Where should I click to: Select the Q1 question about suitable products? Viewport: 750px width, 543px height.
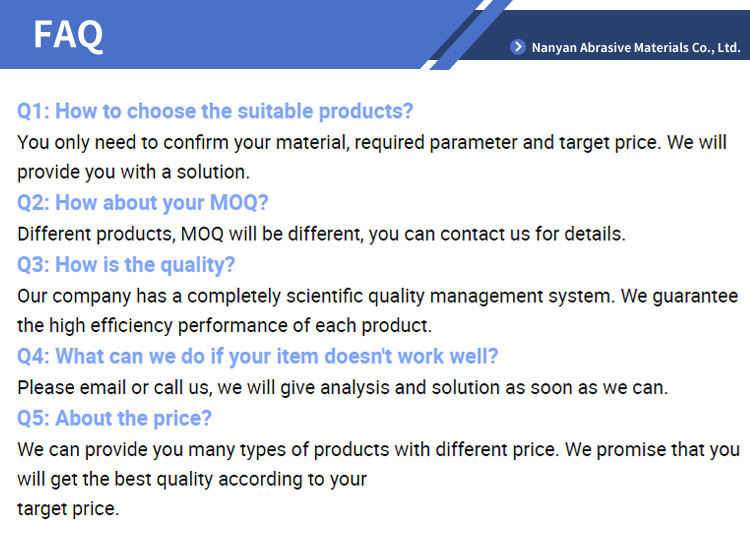[x=215, y=111]
